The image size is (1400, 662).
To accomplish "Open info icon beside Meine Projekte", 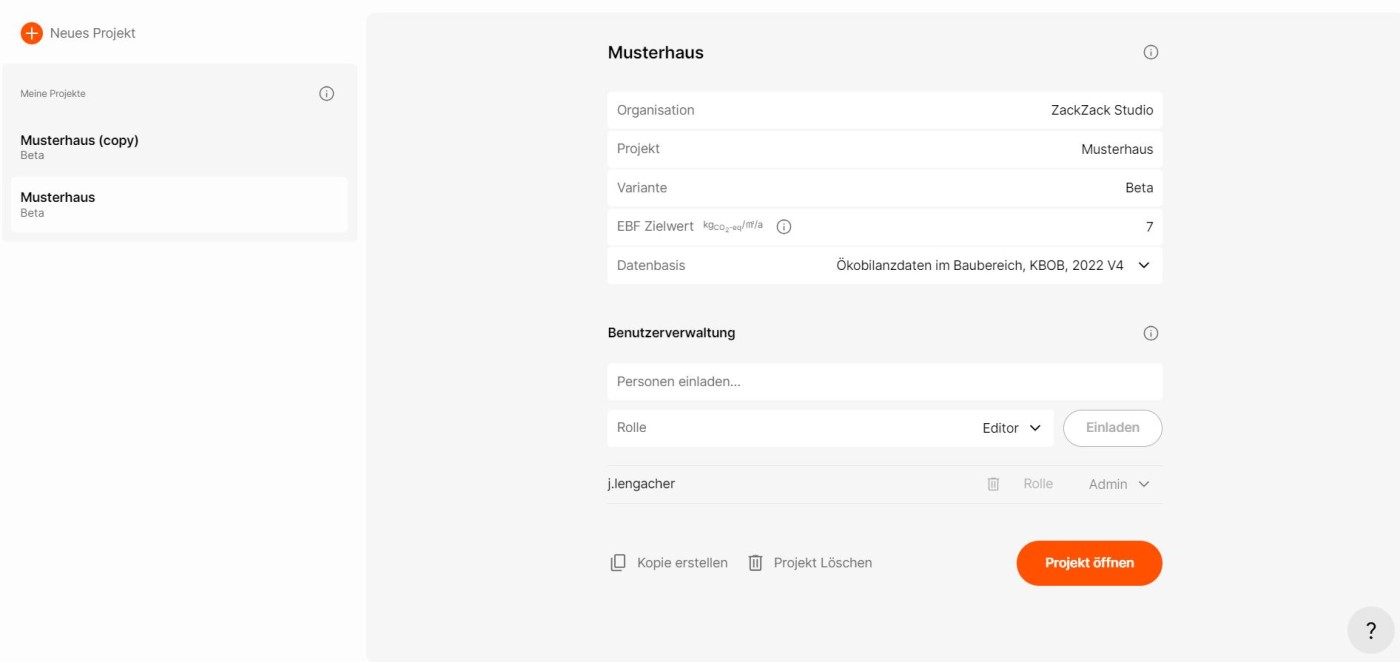I will [x=326, y=93].
